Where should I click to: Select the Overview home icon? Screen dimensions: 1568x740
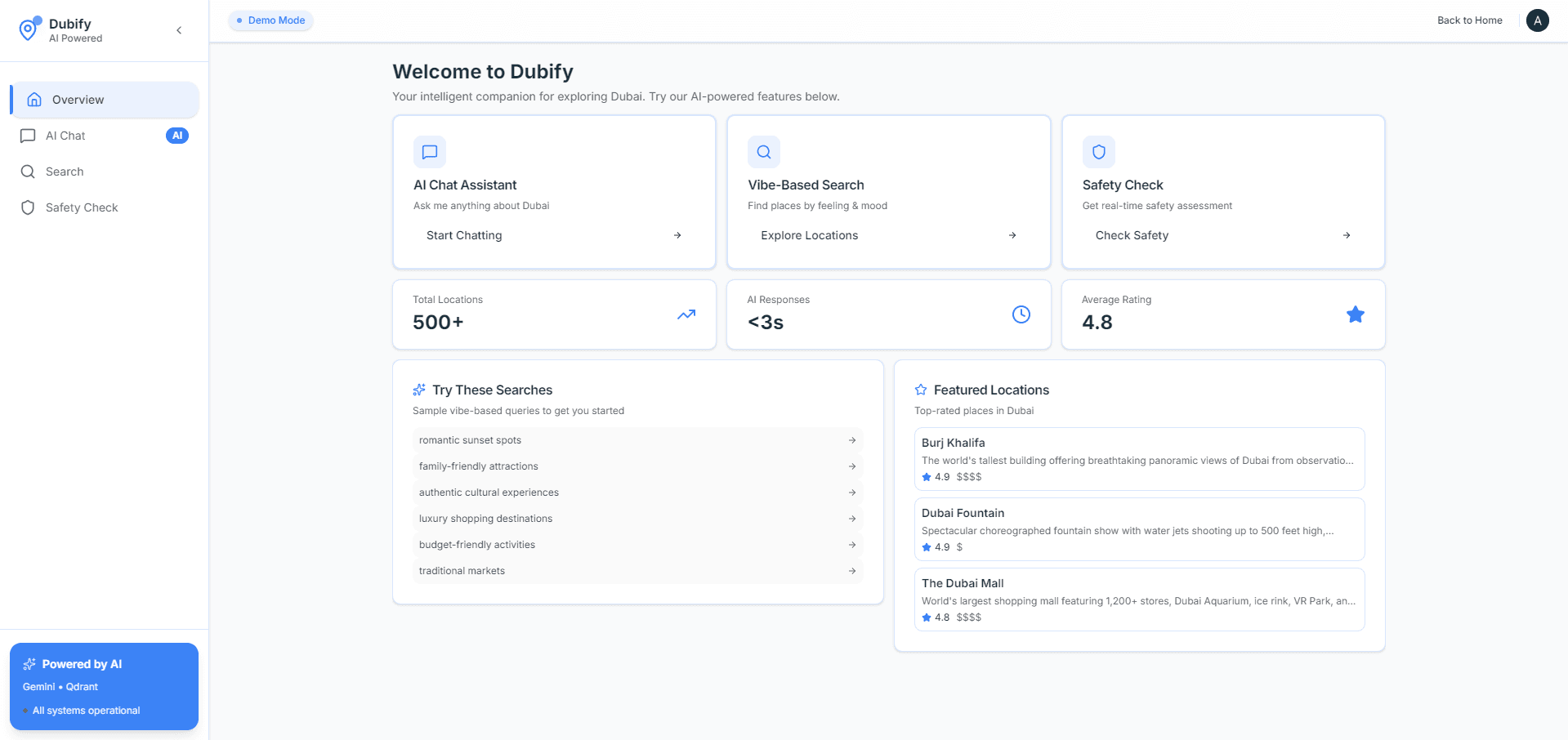34,99
